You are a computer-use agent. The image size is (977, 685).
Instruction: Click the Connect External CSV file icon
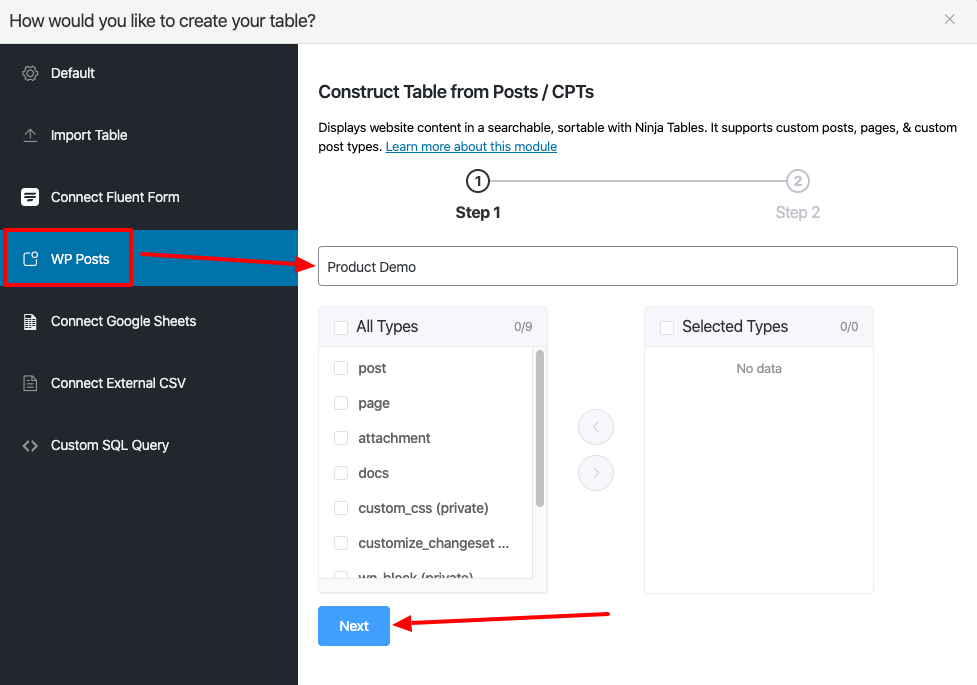30,383
